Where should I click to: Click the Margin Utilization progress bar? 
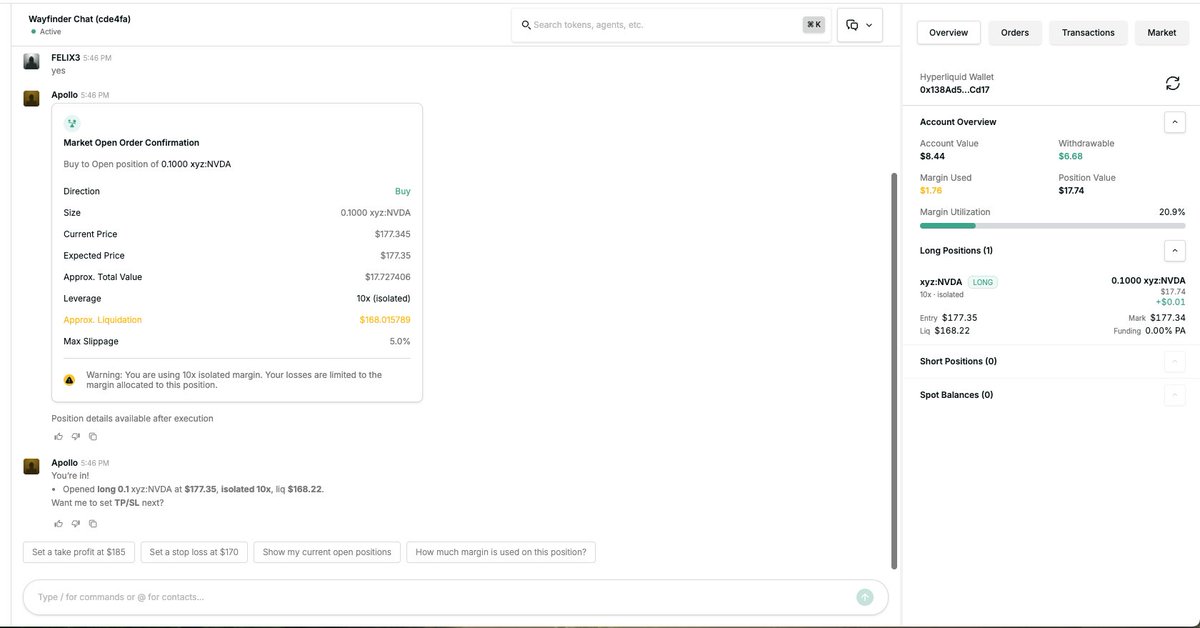[x=1052, y=226]
